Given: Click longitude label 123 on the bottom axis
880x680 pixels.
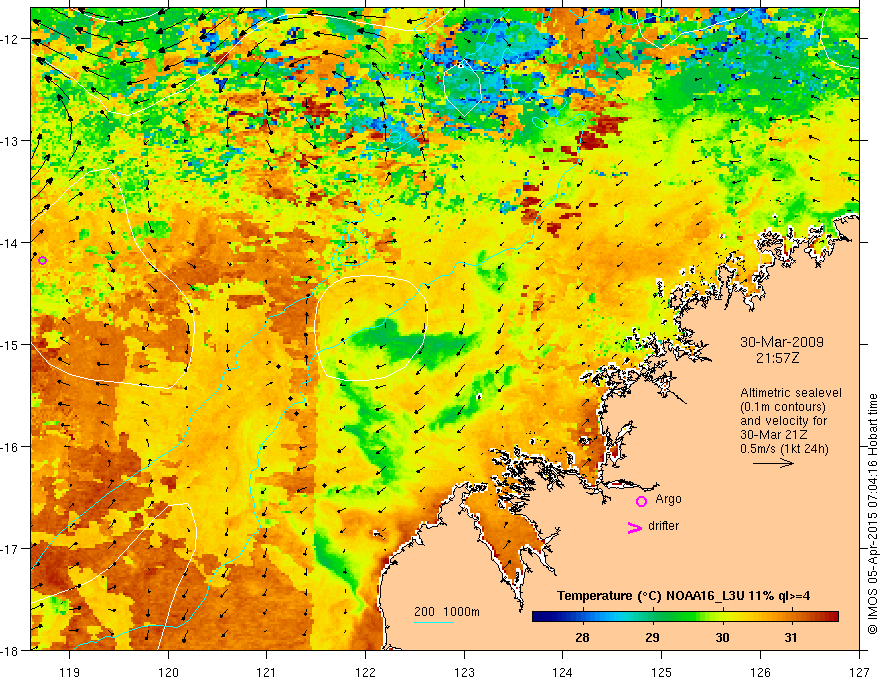Looking at the screenshot, I should click(464, 672).
